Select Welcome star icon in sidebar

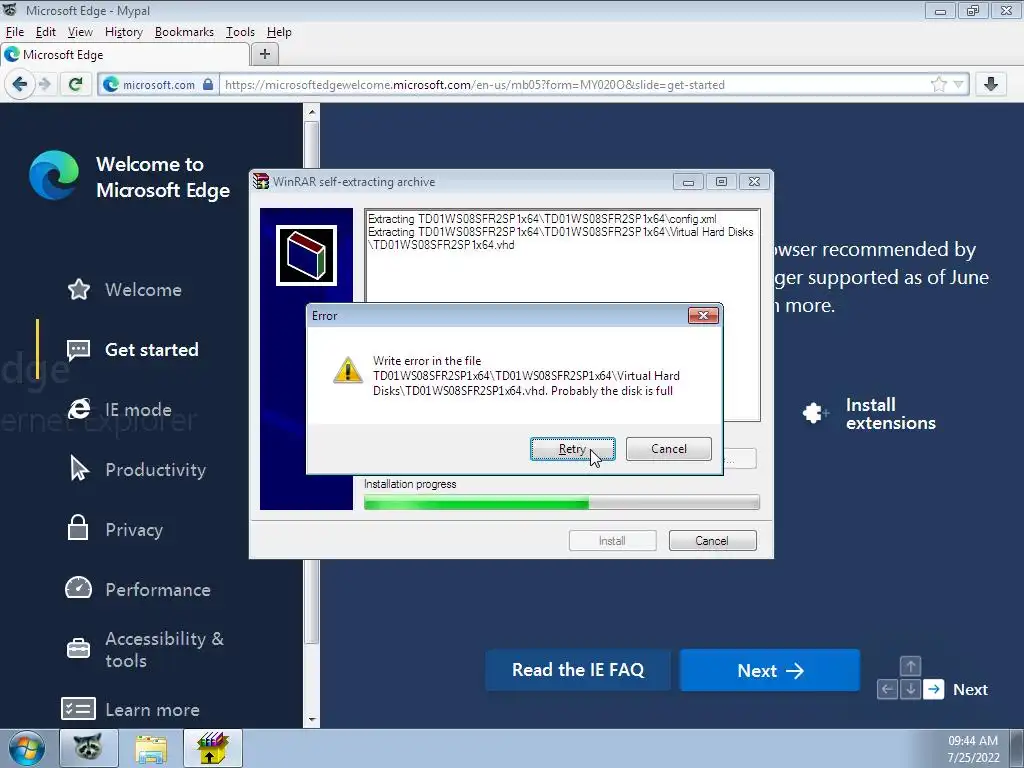point(79,289)
